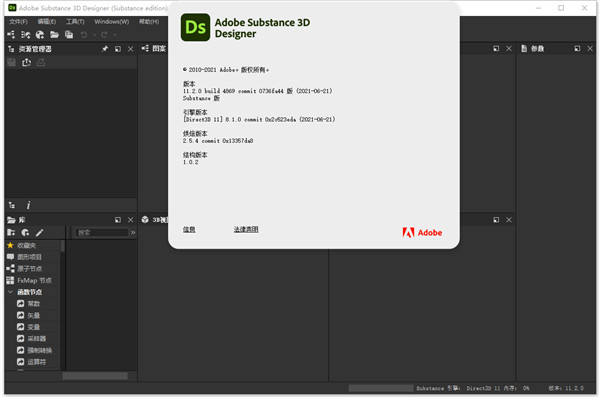Close the lower 2D view panel
600x398 pixels.
pos(509,220)
